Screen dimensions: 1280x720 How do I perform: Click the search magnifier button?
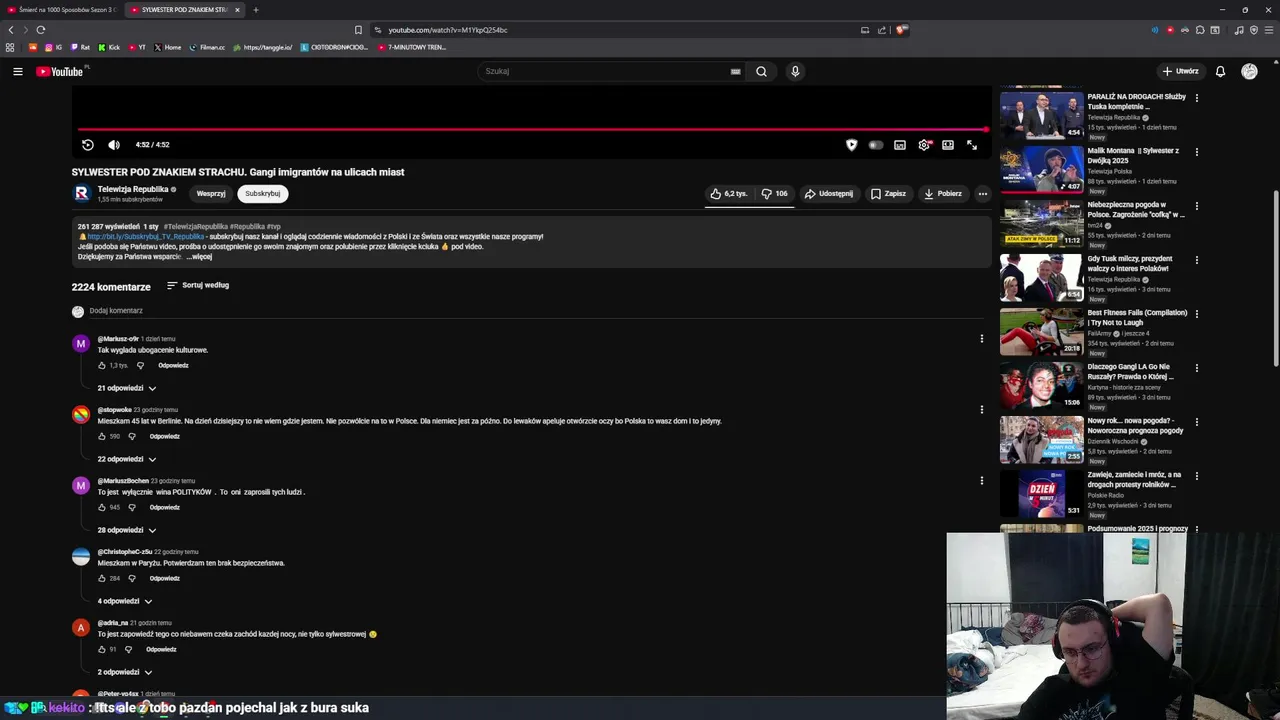click(761, 71)
